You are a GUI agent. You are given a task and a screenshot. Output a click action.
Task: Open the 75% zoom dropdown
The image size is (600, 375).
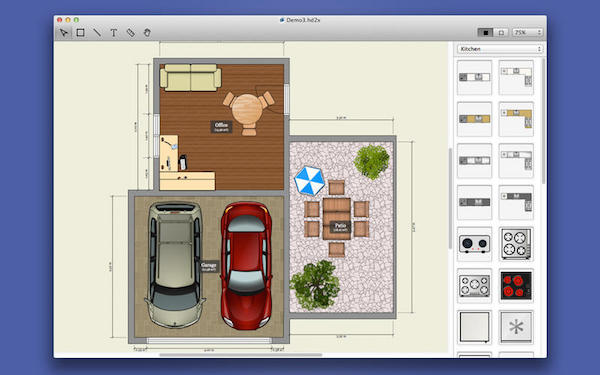pos(527,33)
